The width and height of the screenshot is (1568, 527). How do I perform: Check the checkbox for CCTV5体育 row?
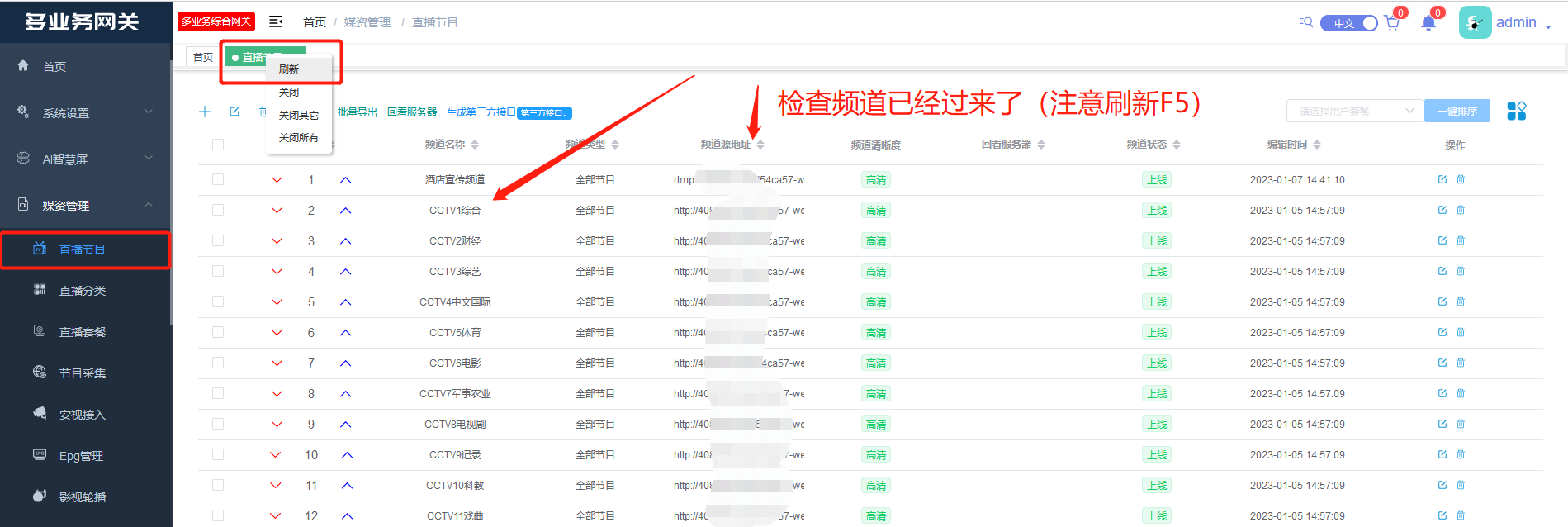coord(218,332)
